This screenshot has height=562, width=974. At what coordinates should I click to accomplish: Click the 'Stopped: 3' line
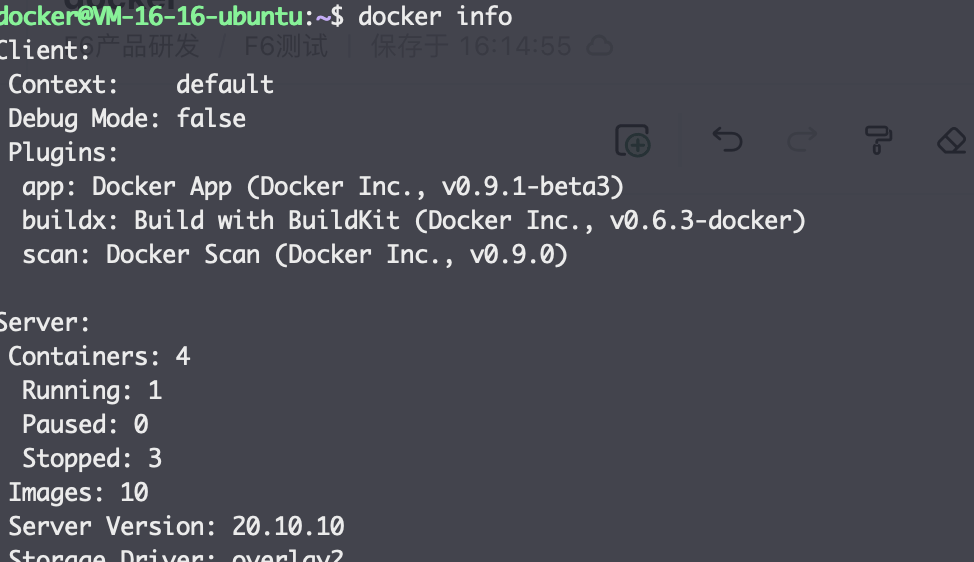[92, 458]
